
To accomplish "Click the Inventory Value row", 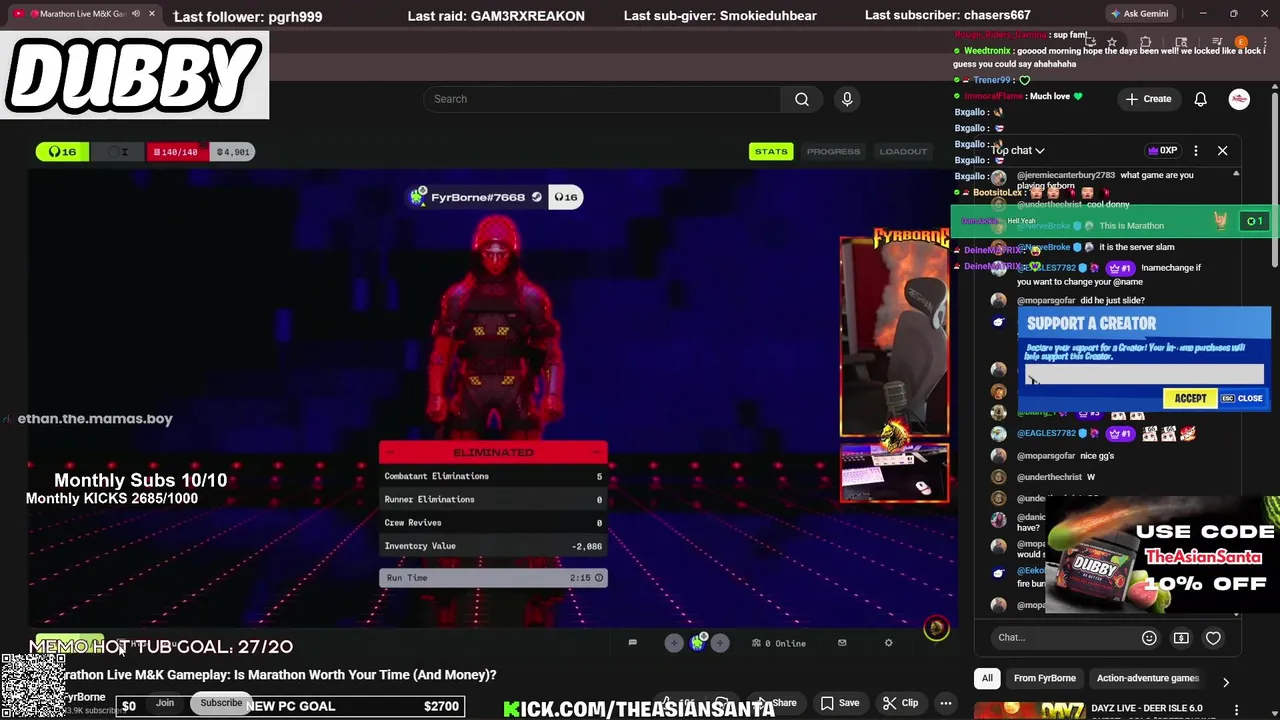I will coord(493,546).
